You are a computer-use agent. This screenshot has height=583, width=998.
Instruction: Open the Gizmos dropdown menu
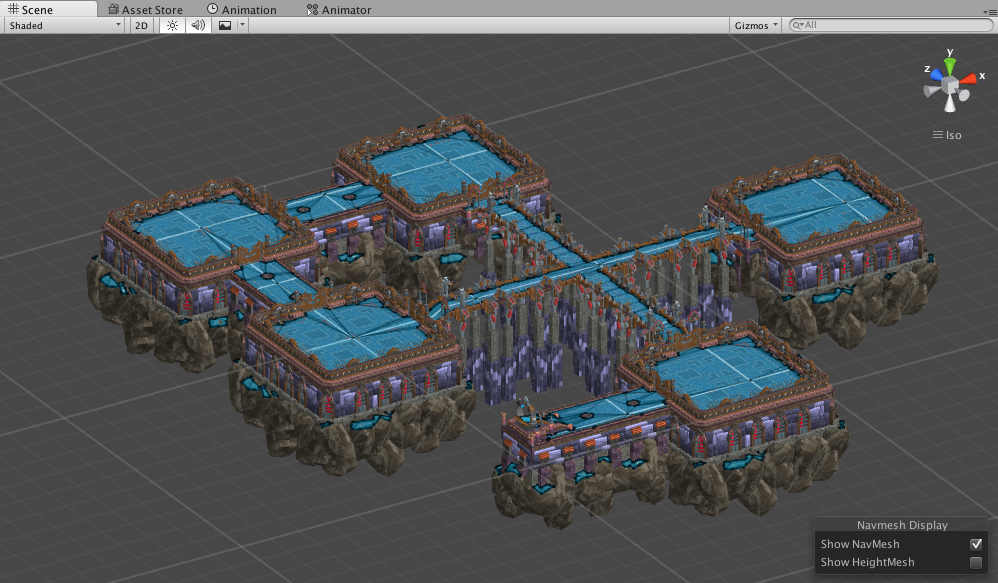(x=756, y=25)
